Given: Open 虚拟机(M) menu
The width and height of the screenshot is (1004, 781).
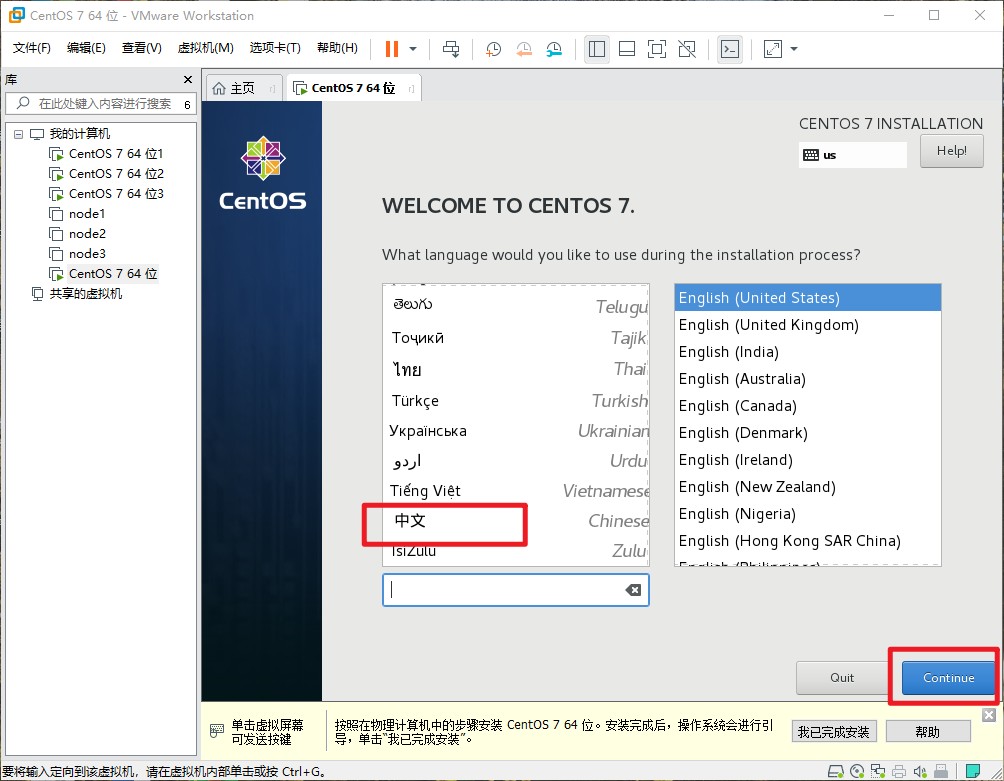Looking at the screenshot, I should [205, 48].
